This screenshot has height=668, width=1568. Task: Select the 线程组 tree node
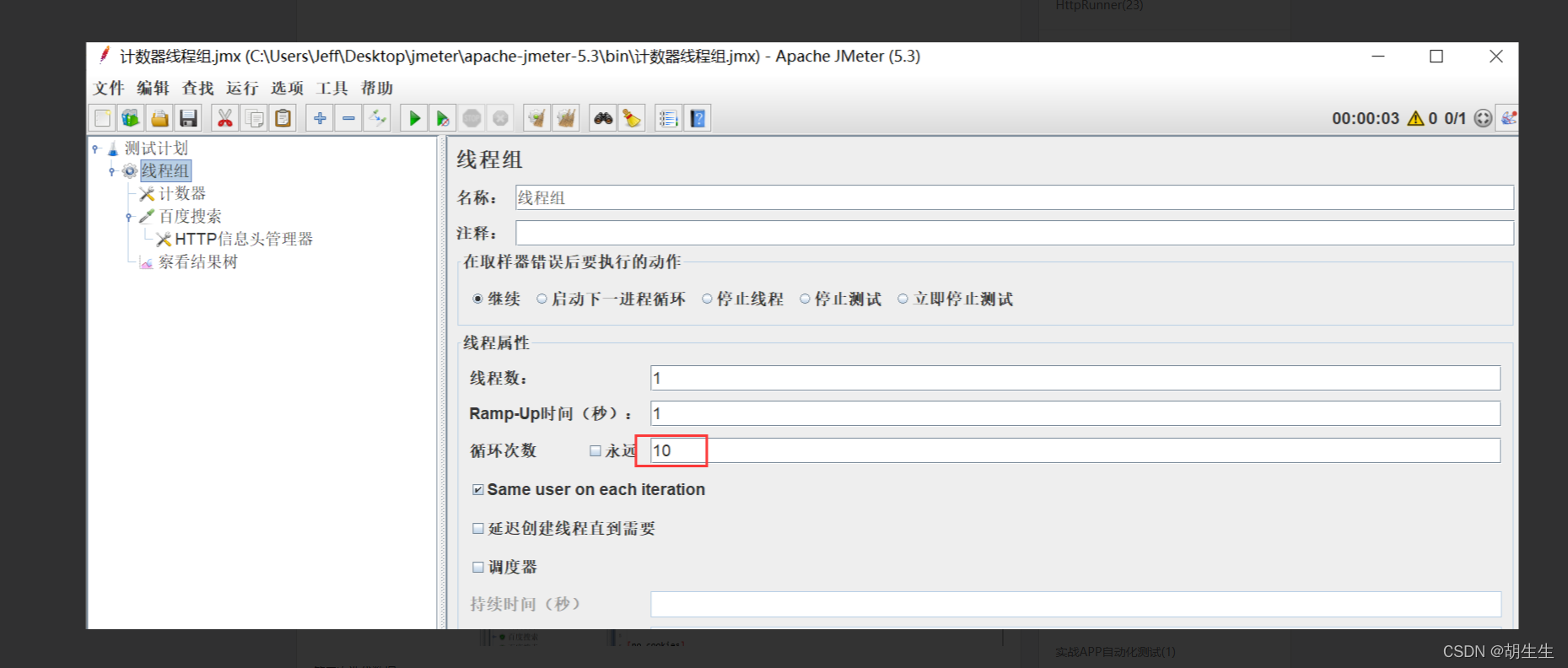[x=165, y=171]
